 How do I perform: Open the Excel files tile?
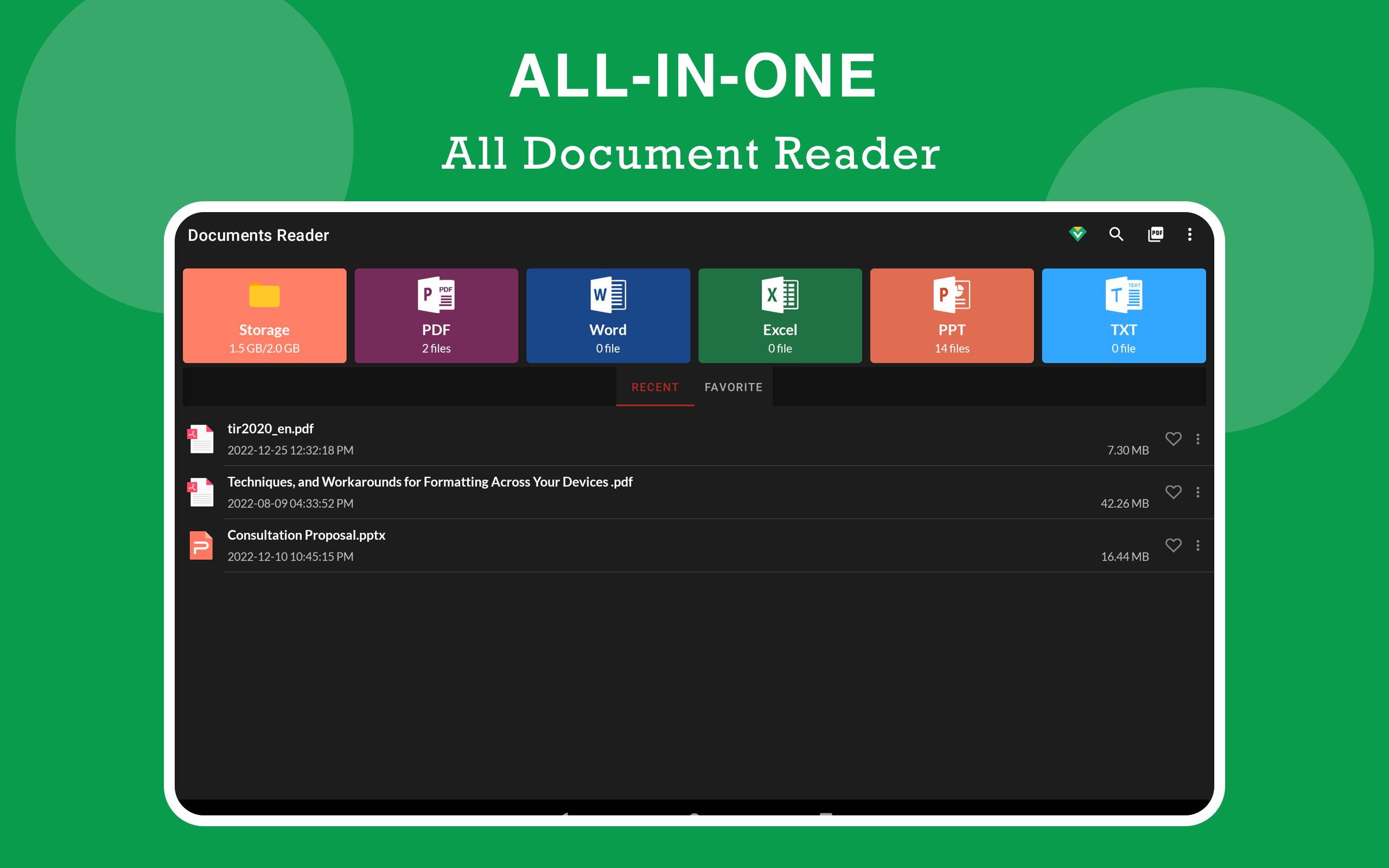click(780, 315)
